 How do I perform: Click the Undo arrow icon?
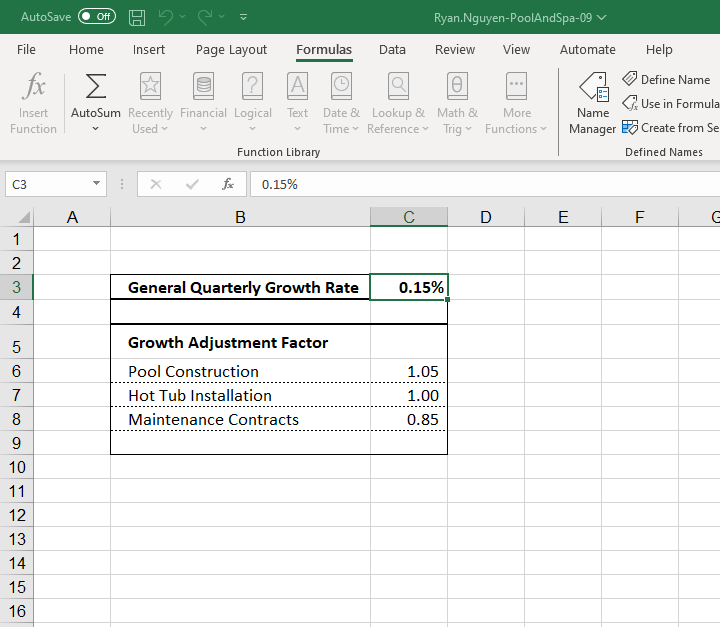[x=165, y=17]
